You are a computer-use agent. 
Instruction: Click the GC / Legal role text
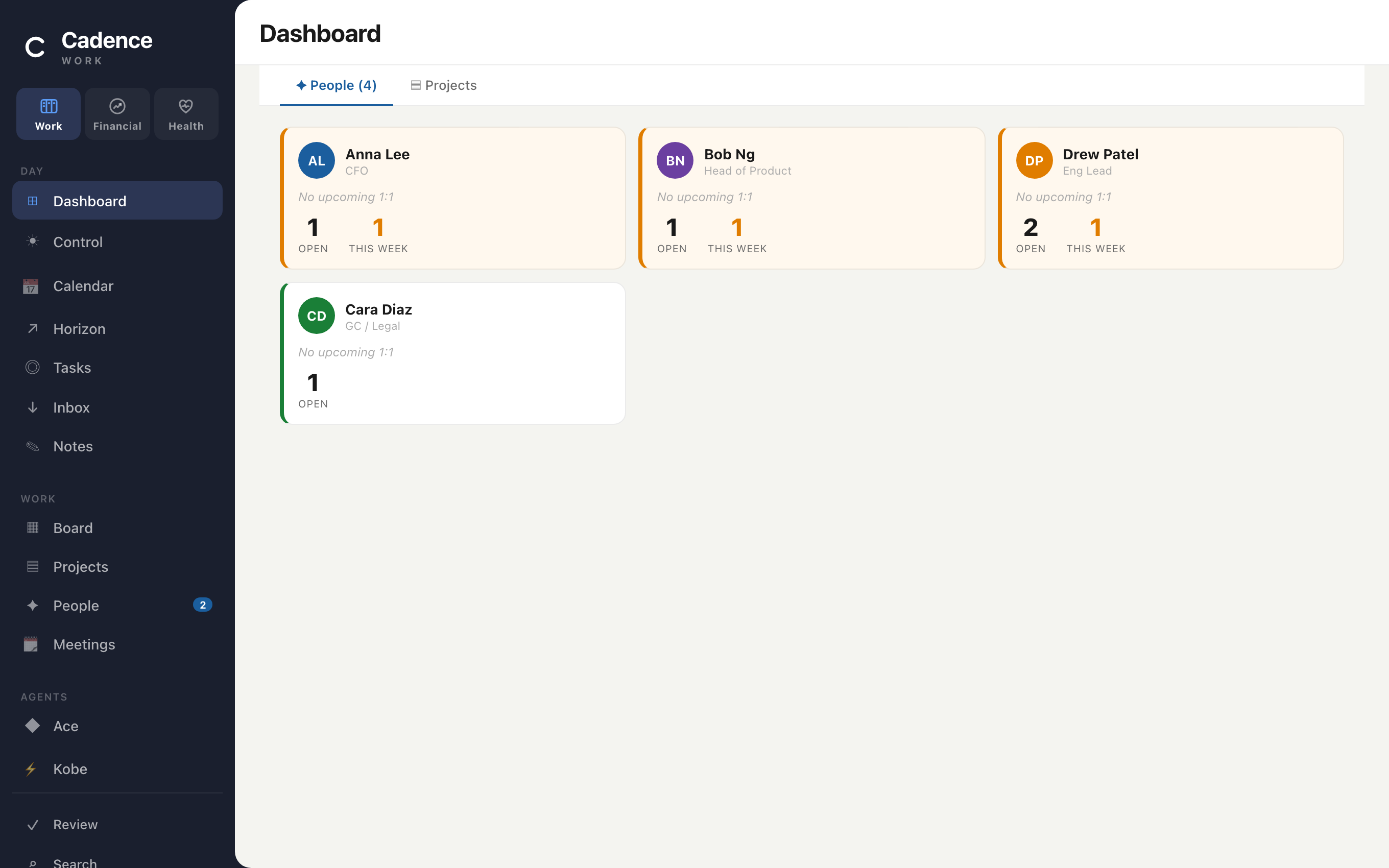(372, 326)
